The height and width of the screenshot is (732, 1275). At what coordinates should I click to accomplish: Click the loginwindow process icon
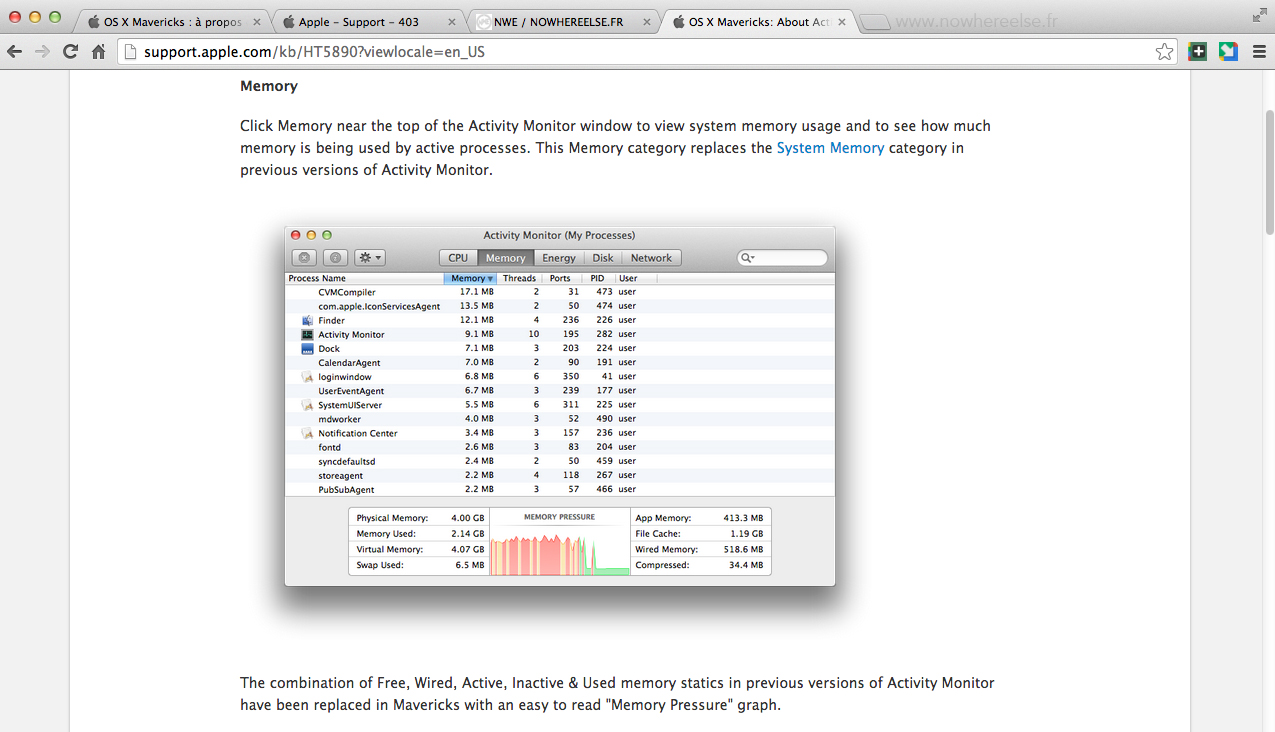pyautogui.click(x=307, y=377)
